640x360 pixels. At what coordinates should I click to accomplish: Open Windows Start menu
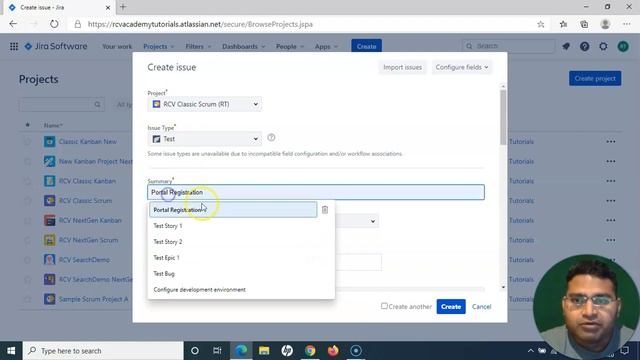(x=11, y=351)
